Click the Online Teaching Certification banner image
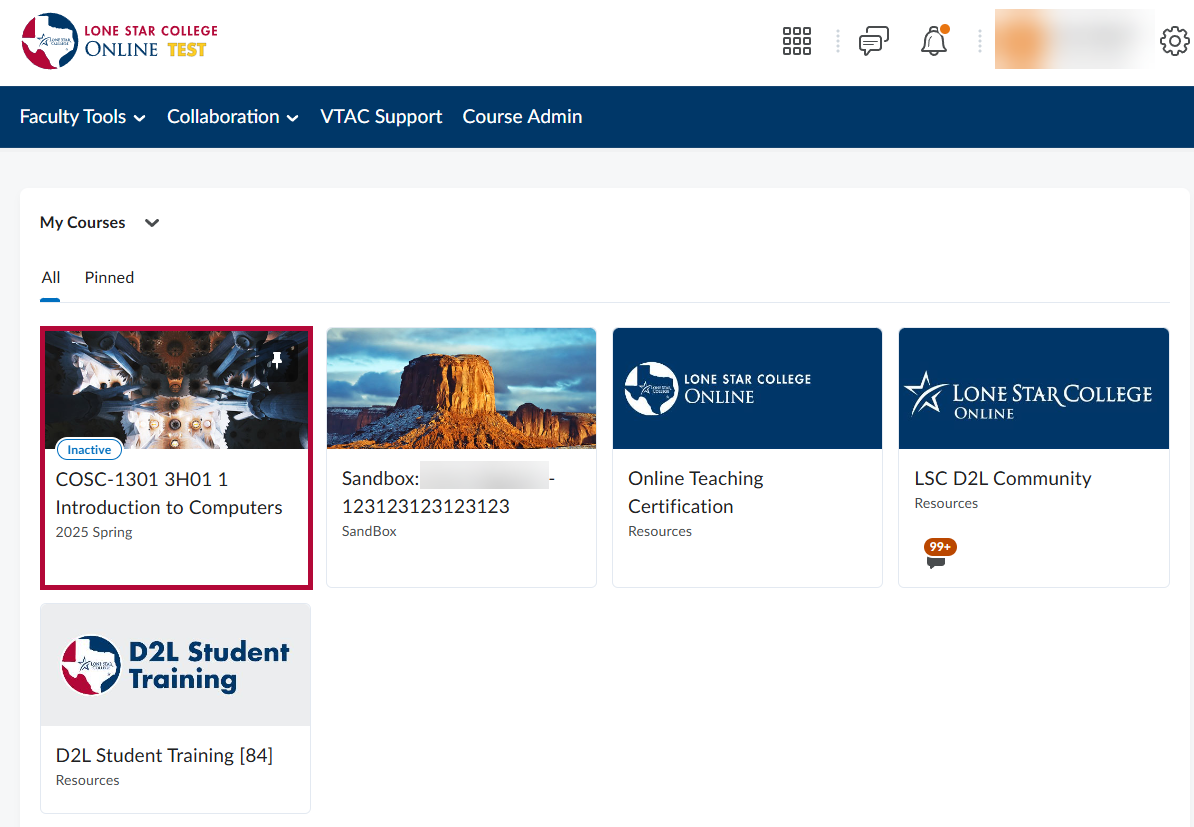 (x=747, y=388)
